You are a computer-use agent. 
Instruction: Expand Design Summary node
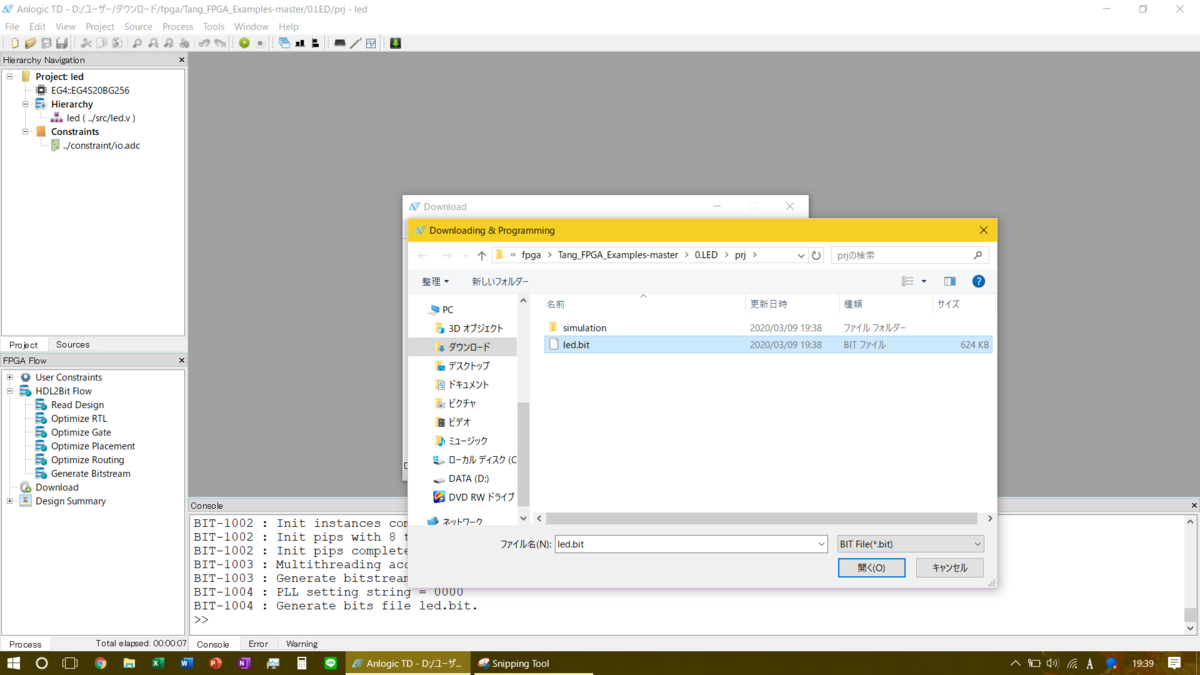point(10,501)
